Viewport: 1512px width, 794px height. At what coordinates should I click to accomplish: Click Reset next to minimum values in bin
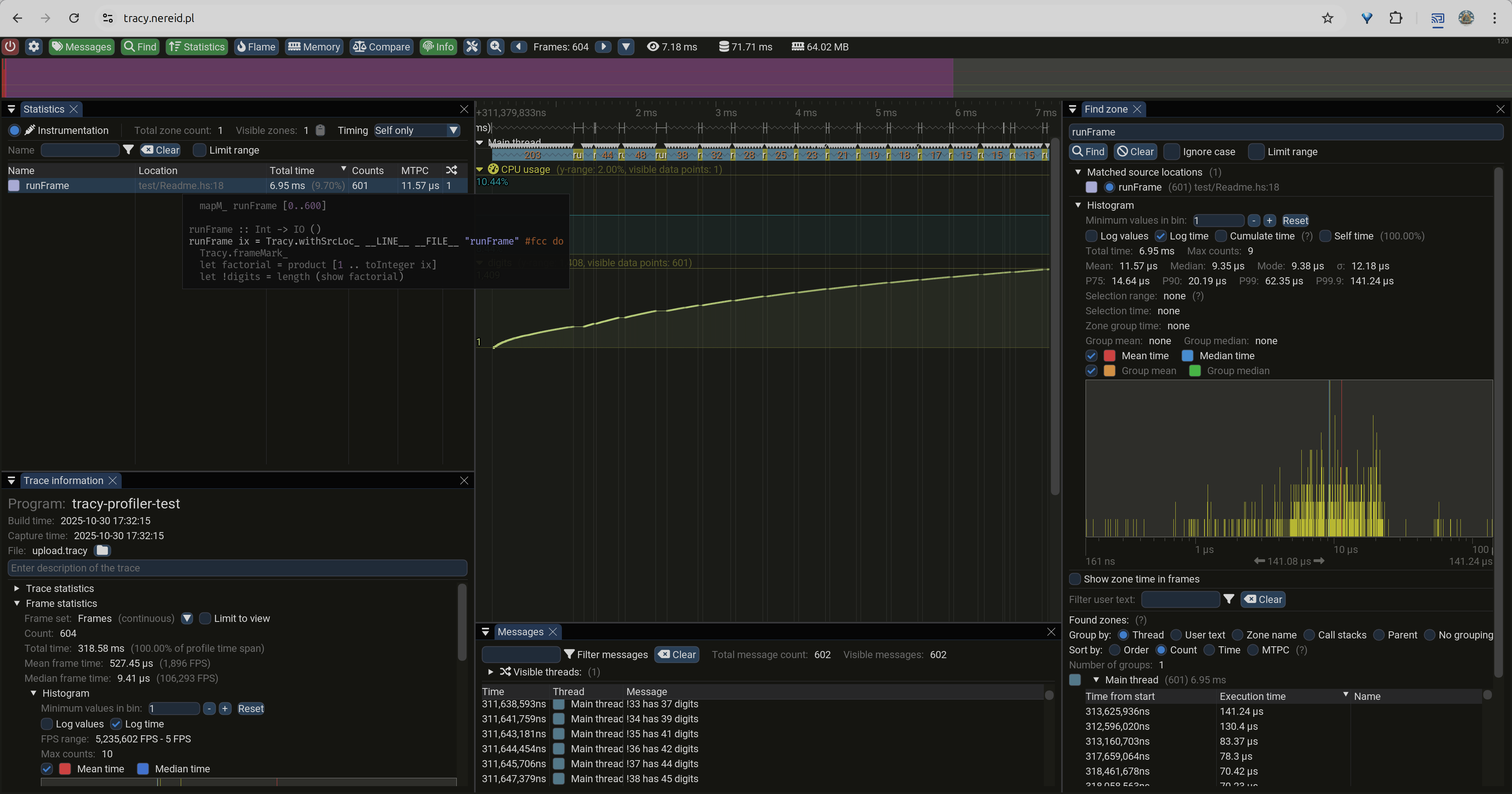click(1295, 221)
